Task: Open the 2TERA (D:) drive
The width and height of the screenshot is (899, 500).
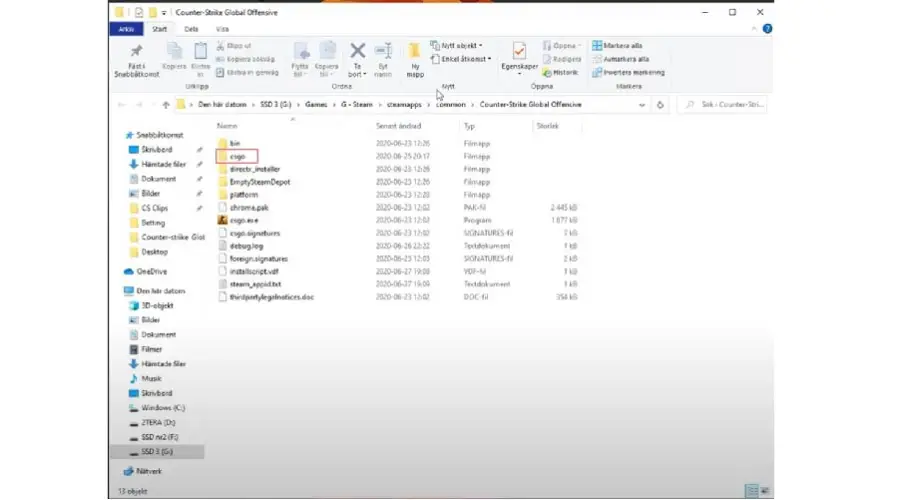Action: pos(153,423)
